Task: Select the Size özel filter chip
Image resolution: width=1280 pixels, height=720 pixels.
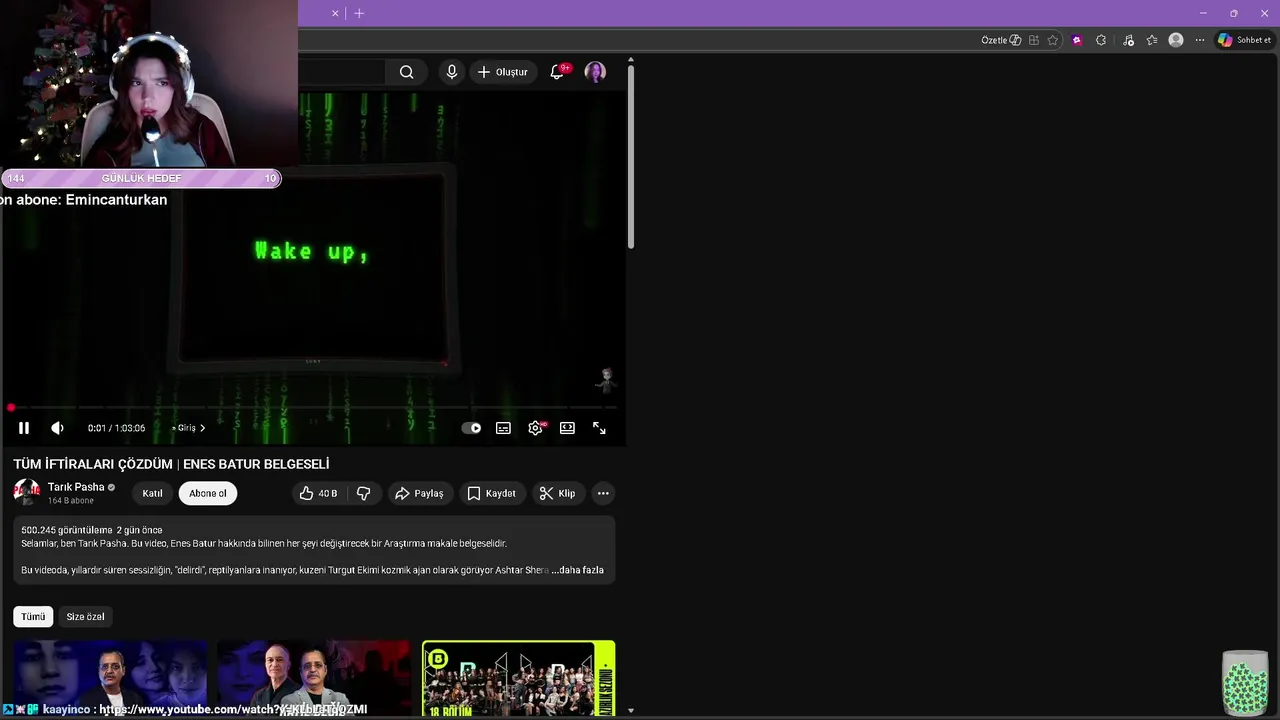Action: pos(85,617)
